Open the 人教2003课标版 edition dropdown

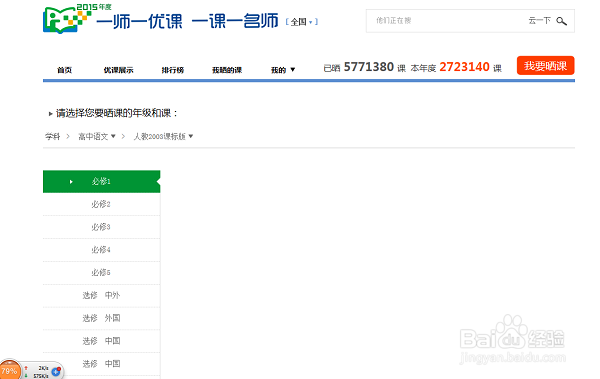coord(163,136)
